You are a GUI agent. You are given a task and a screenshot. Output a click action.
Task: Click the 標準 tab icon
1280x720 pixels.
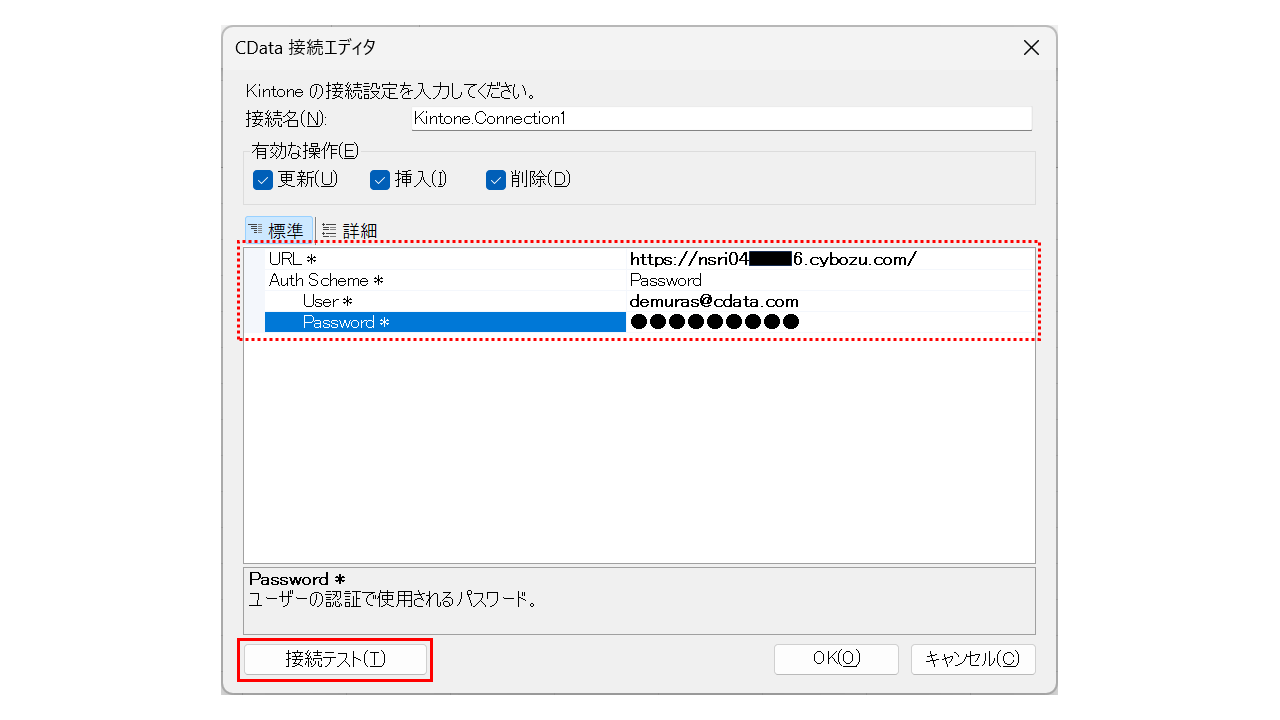click(x=256, y=230)
